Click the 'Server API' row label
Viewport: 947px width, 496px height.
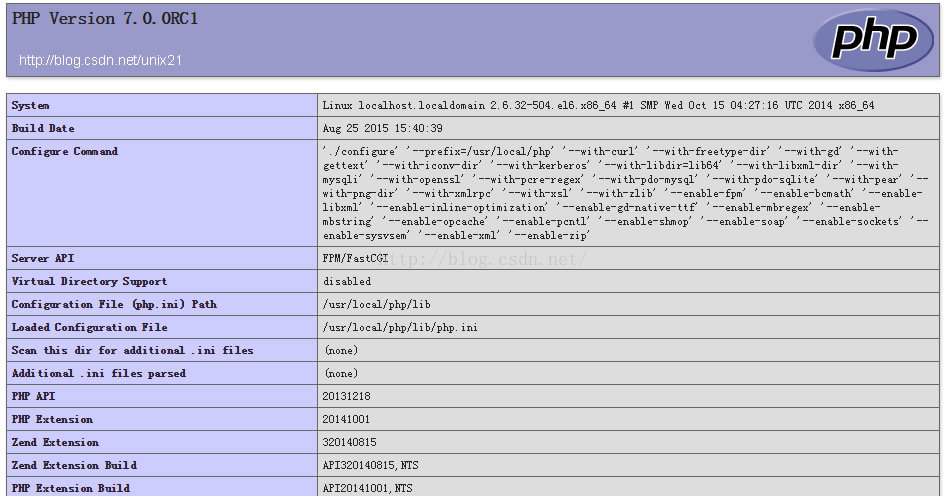43,258
